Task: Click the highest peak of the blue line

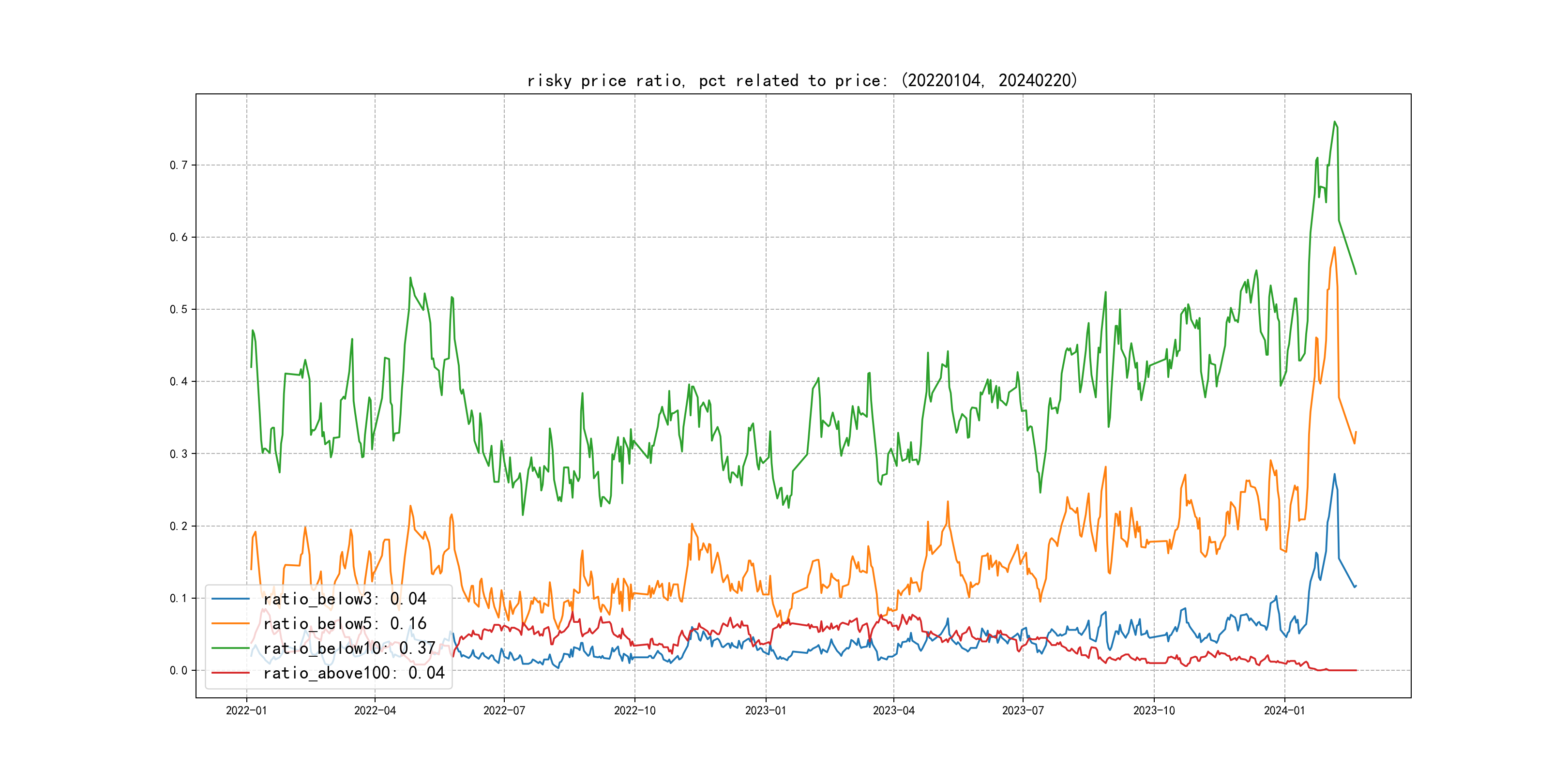Action: click(1334, 474)
